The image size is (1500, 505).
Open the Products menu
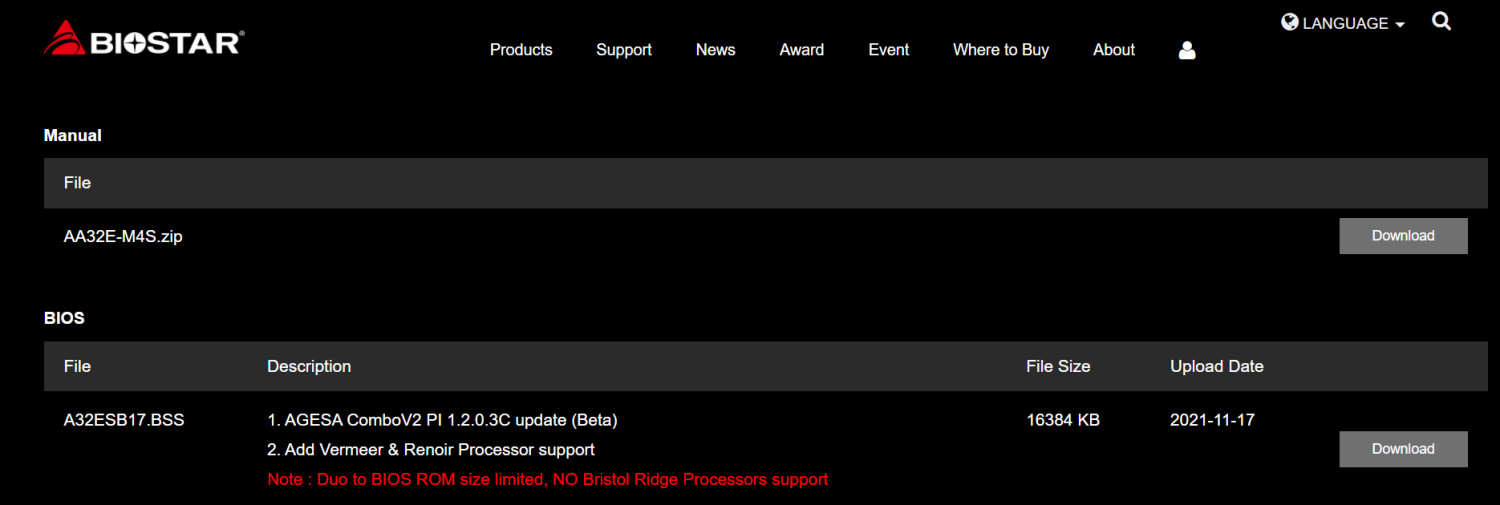(521, 50)
